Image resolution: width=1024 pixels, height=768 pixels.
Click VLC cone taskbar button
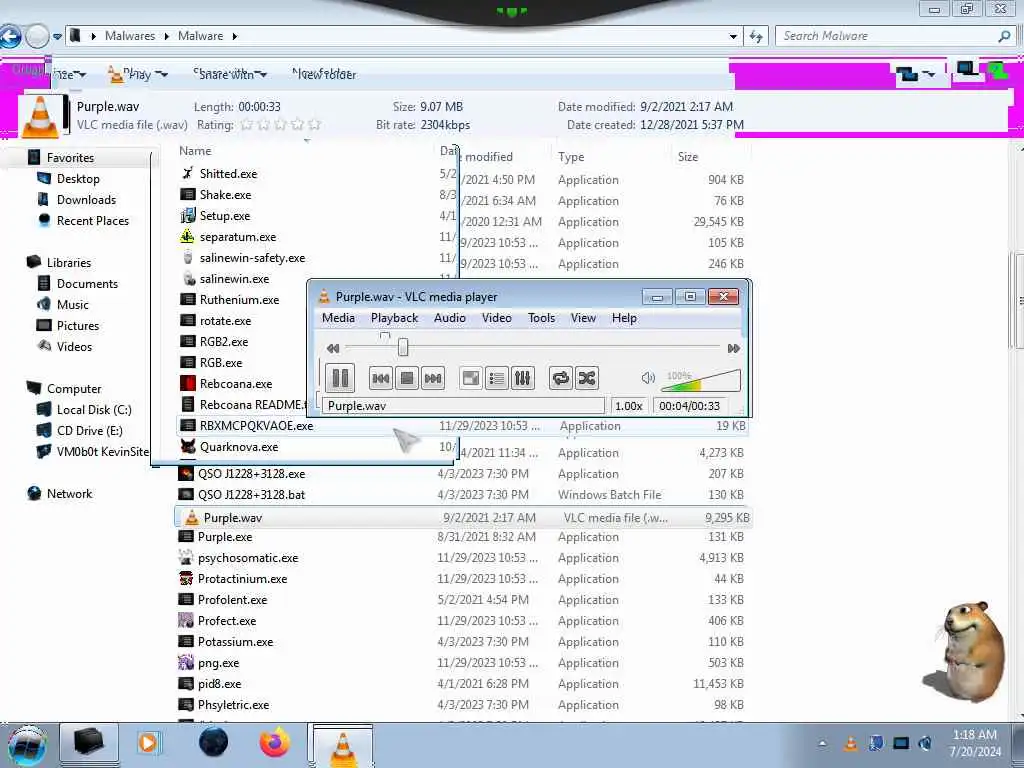click(x=341, y=745)
